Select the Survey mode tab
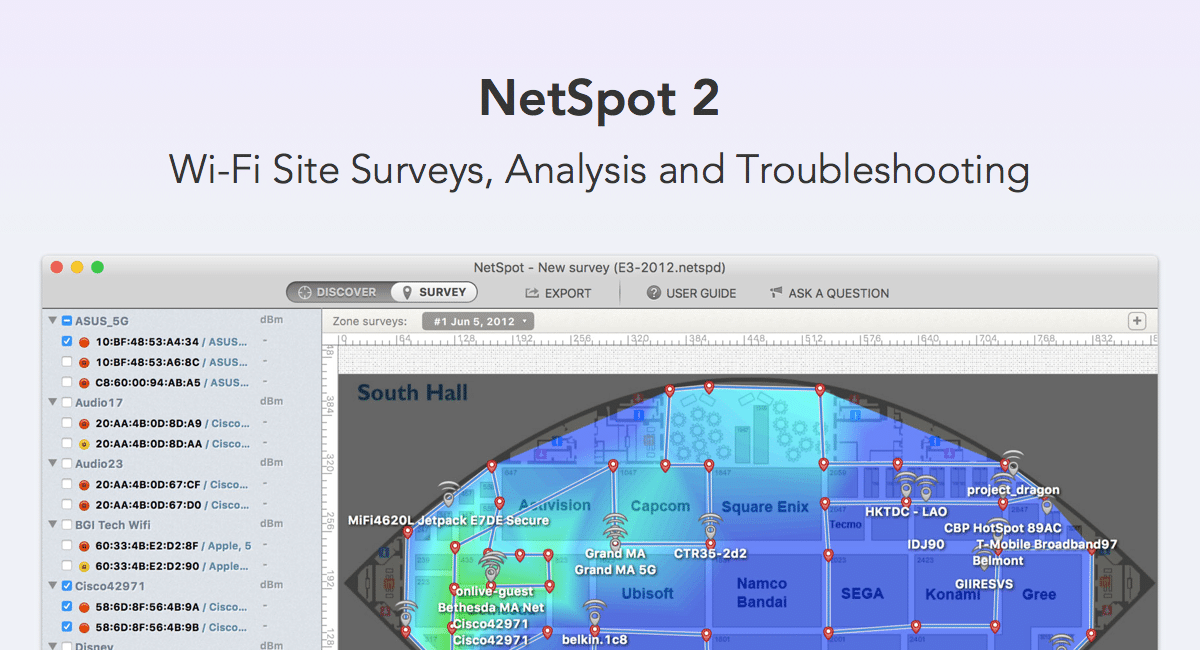1200x650 pixels. pos(433,292)
